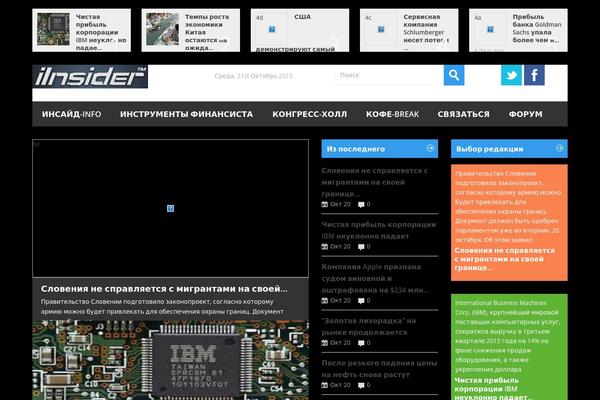
Task: Click the arrow icon in Выбор редакции header
Action: tap(560, 148)
